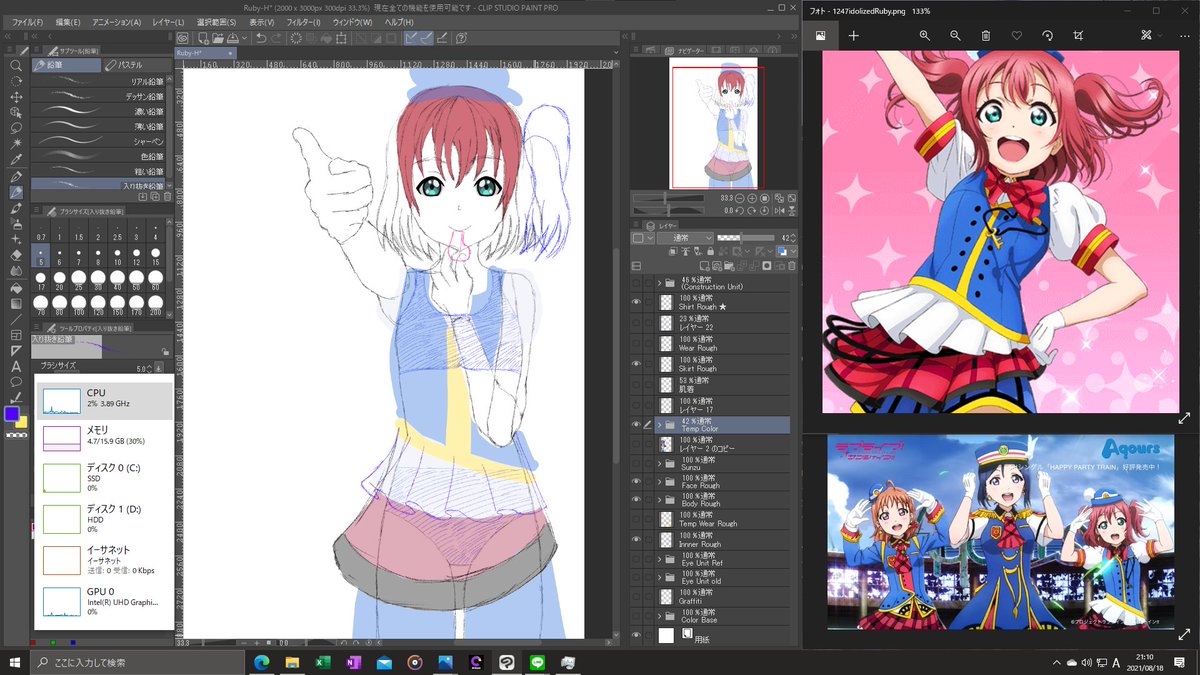Screen dimensions: 1200x675
Task: Adjust the layer opacity slider
Action: pos(745,238)
